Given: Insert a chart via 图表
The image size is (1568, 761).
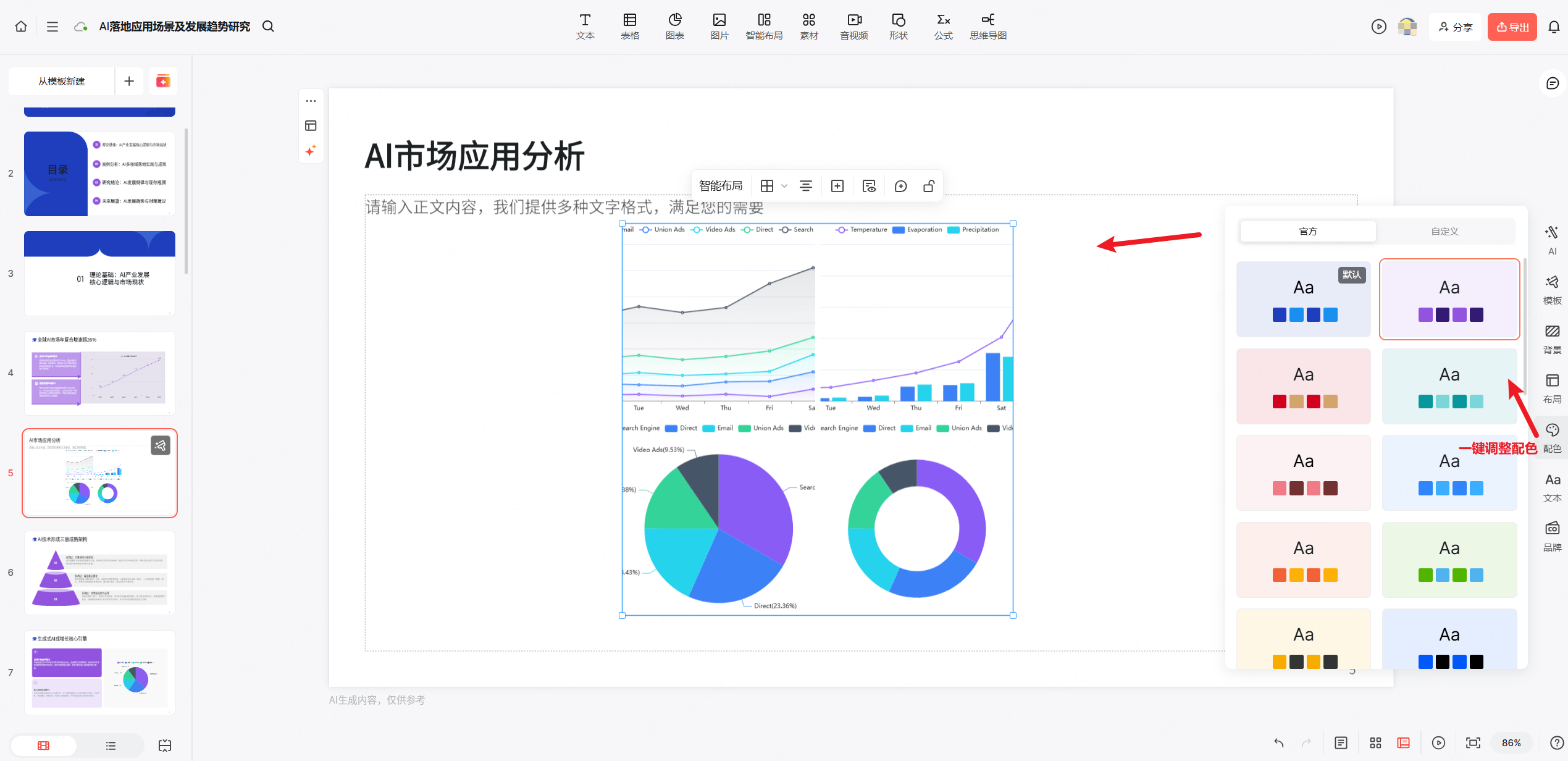Looking at the screenshot, I should (x=675, y=27).
